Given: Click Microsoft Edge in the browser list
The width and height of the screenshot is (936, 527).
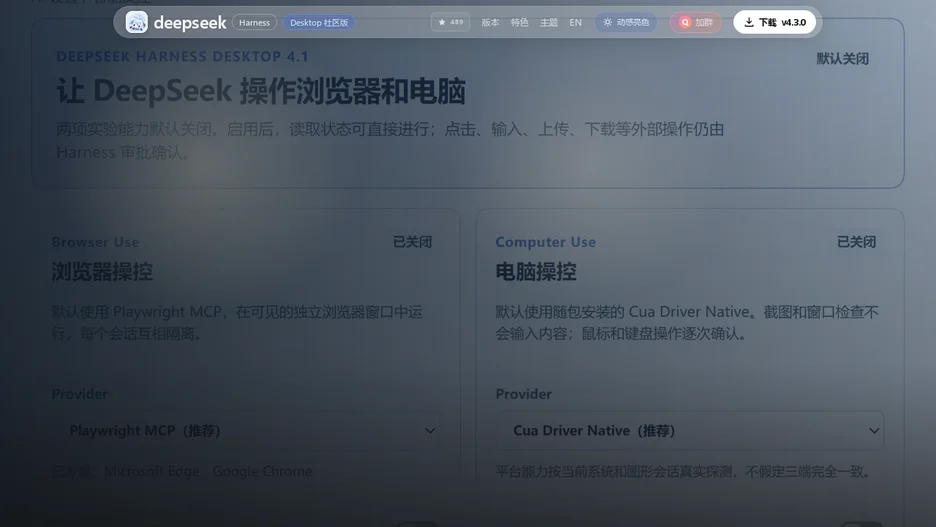Looking at the screenshot, I should 152,471.
